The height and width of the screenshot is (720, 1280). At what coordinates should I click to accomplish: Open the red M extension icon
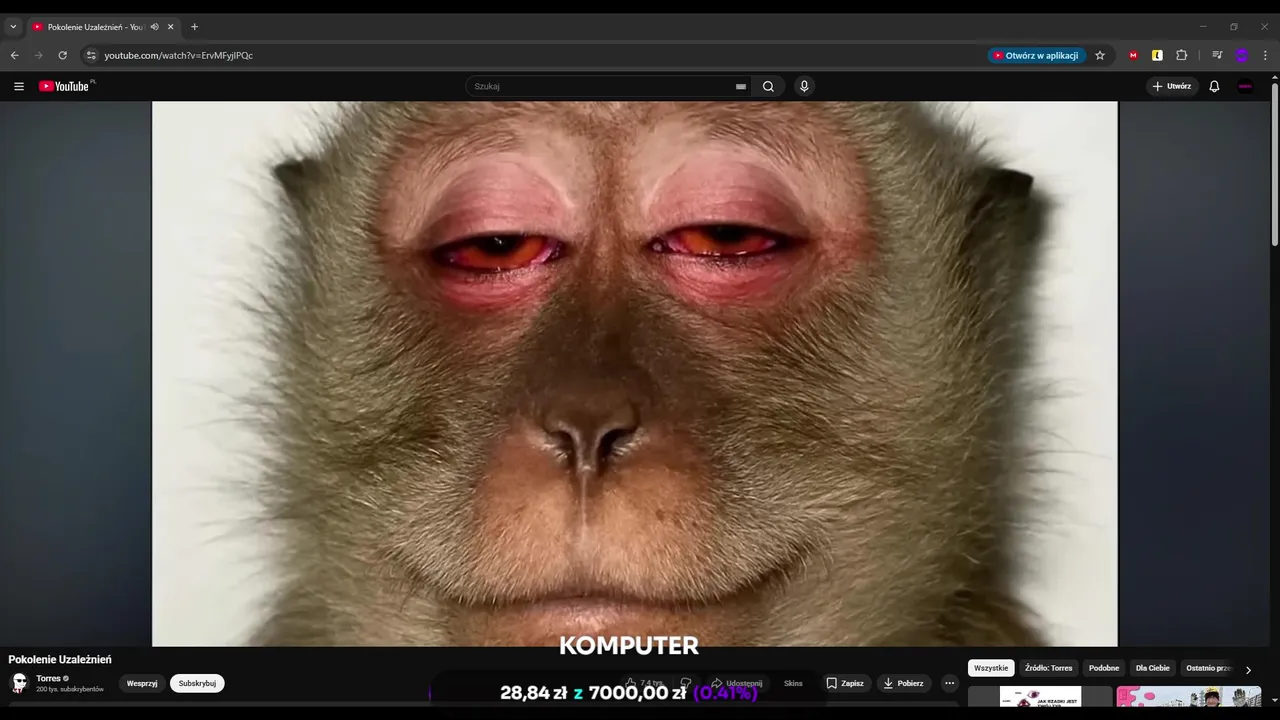[1133, 55]
